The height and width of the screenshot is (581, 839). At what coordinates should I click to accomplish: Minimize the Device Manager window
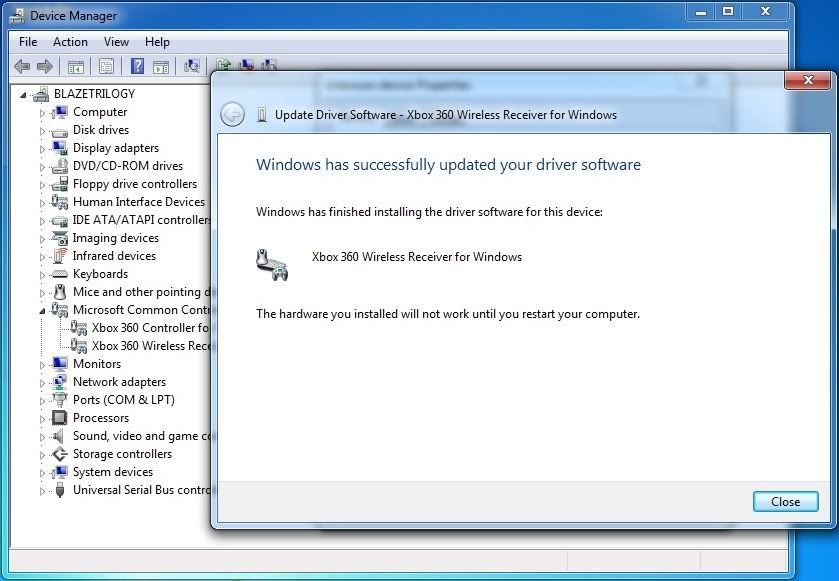point(701,12)
